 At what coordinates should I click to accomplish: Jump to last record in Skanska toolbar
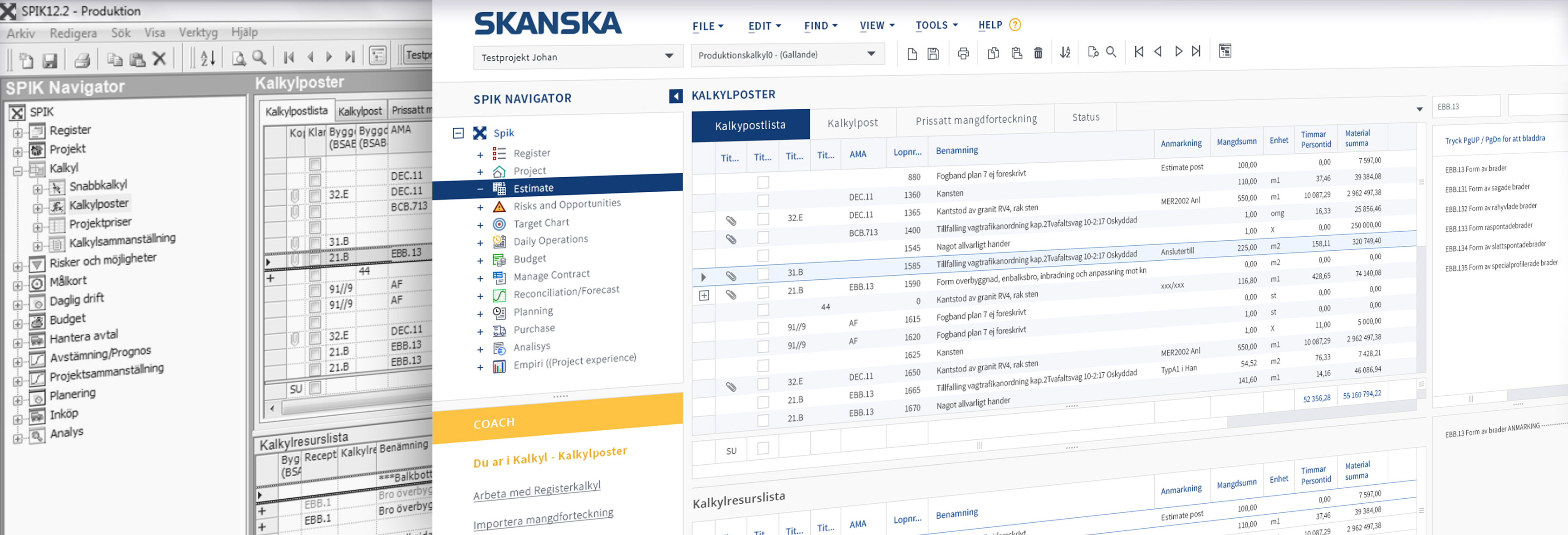[1196, 51]
